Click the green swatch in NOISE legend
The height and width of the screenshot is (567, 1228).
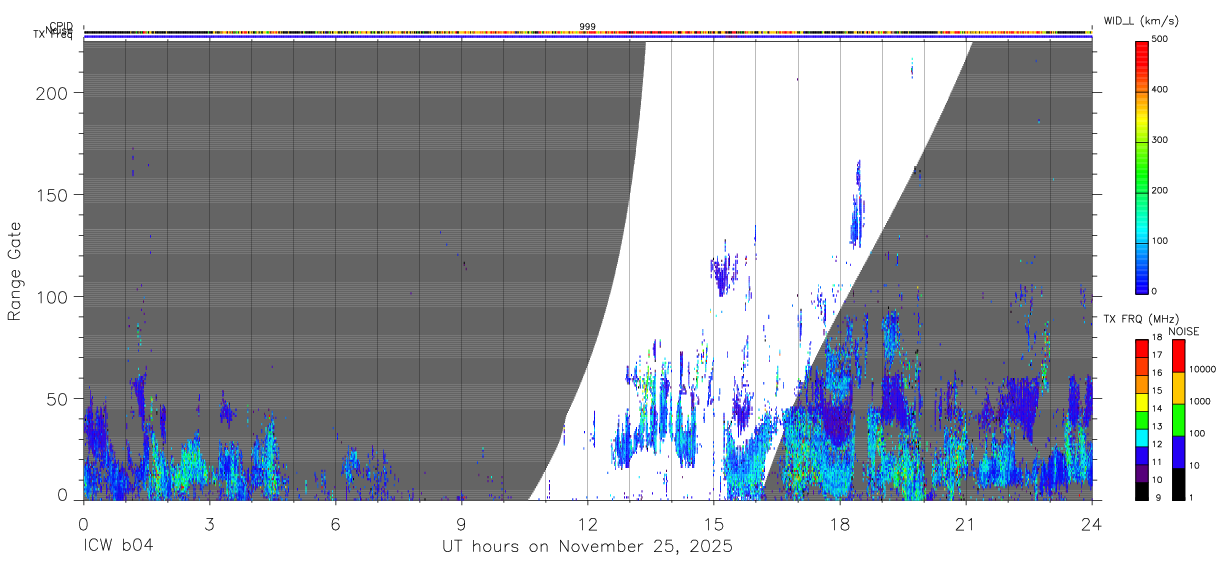[x=1179, y=420]
